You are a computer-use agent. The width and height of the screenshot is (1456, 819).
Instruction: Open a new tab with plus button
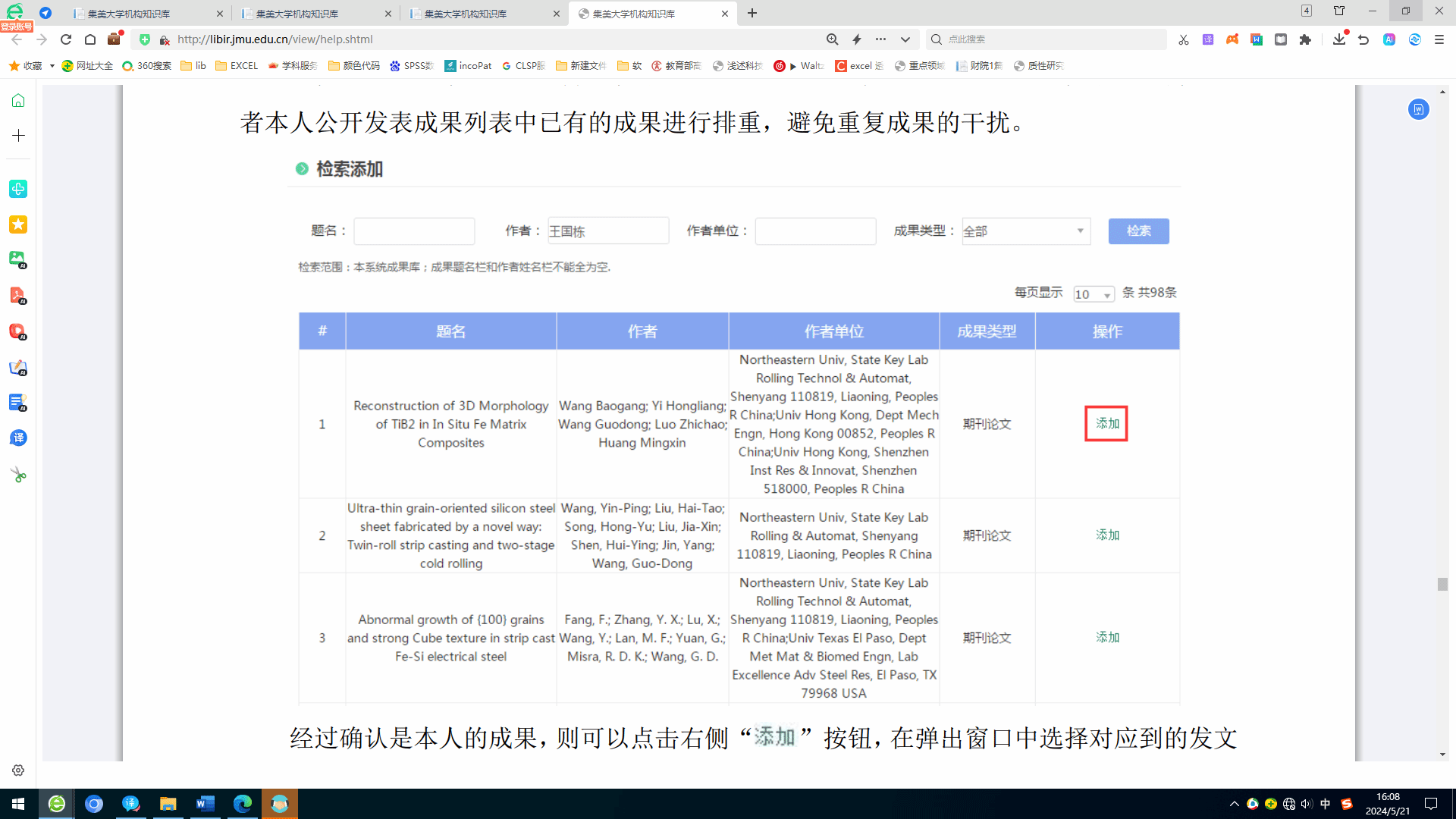click(752, 13)
